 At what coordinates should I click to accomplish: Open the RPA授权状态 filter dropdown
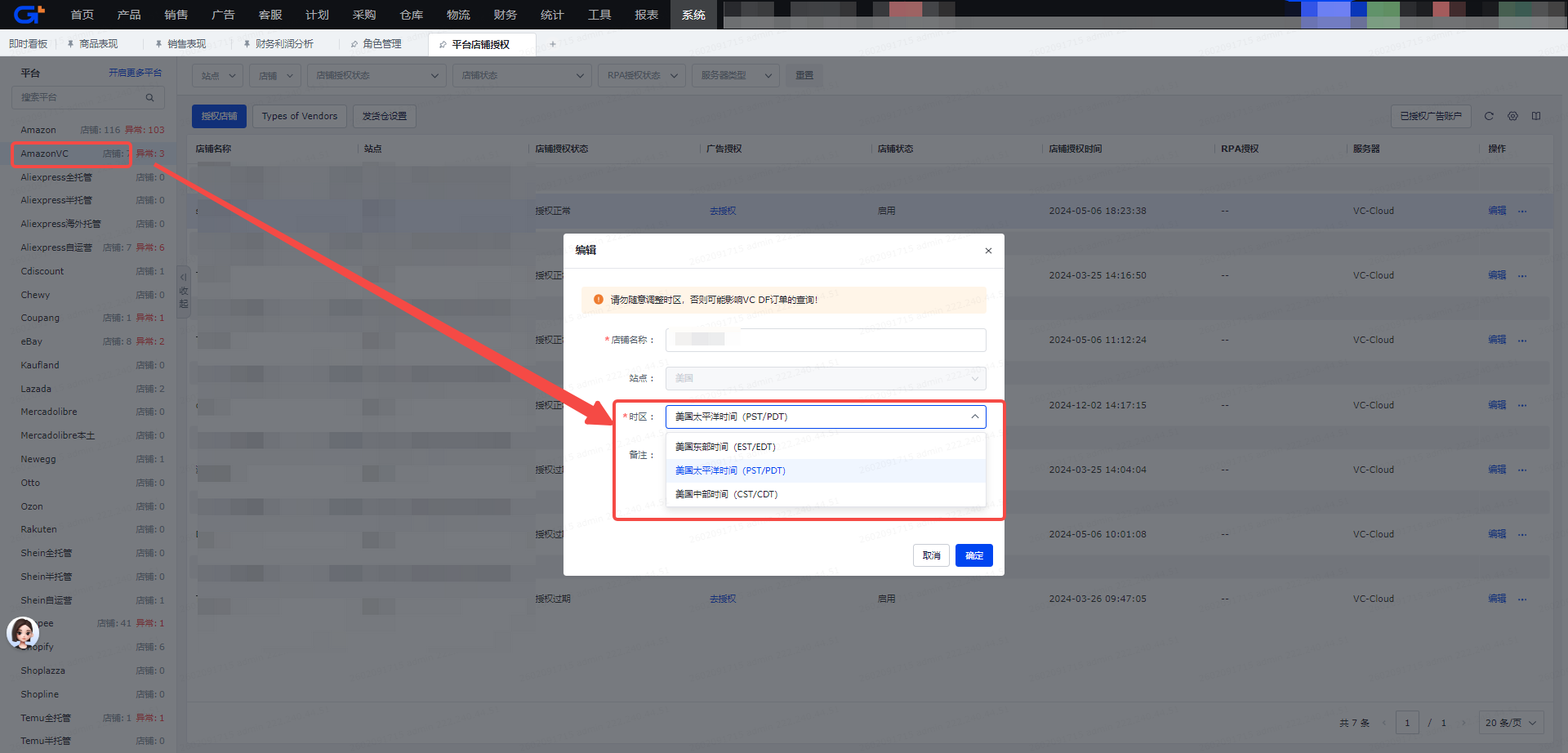click(642, 75)
